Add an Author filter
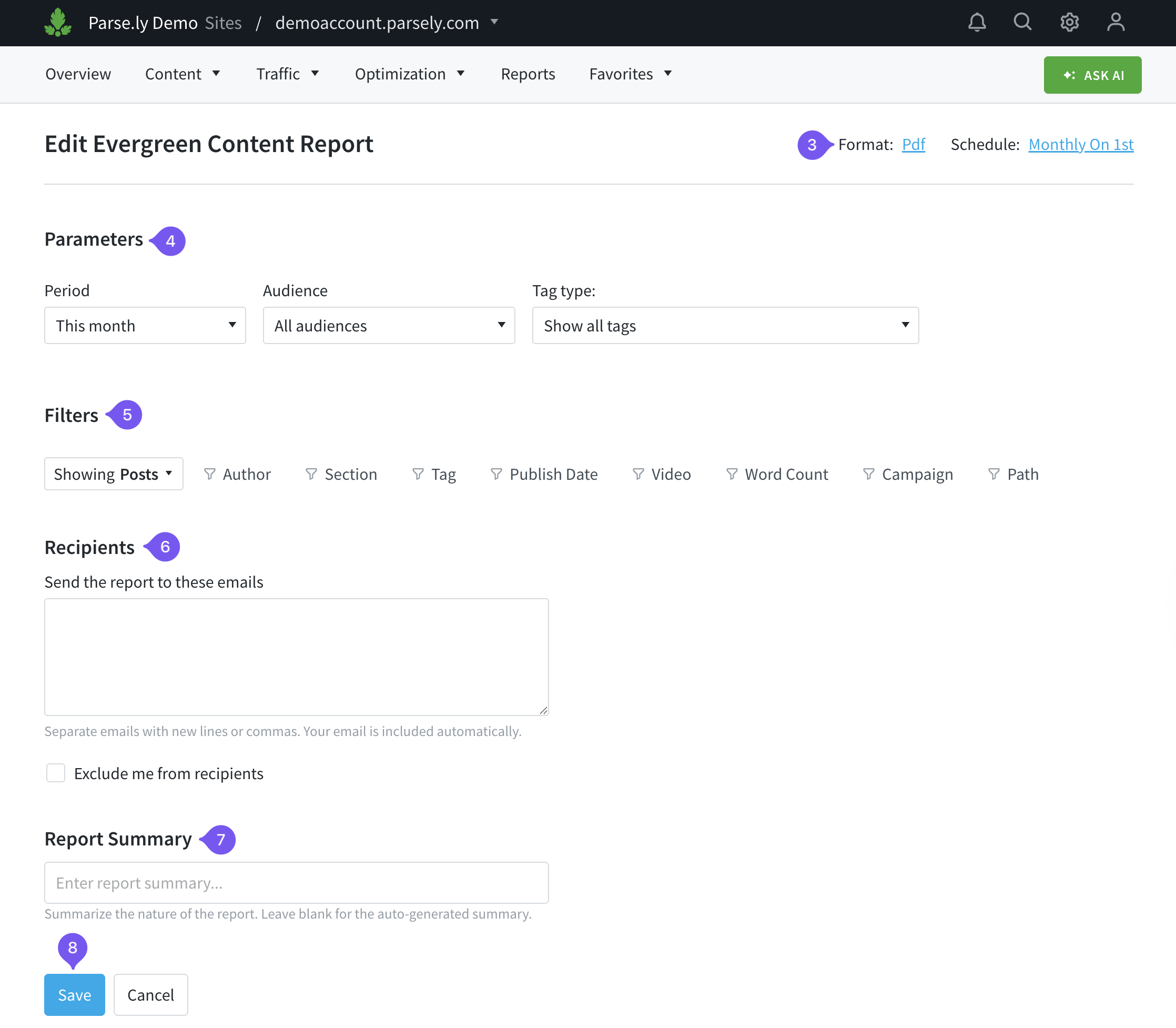 237,475
